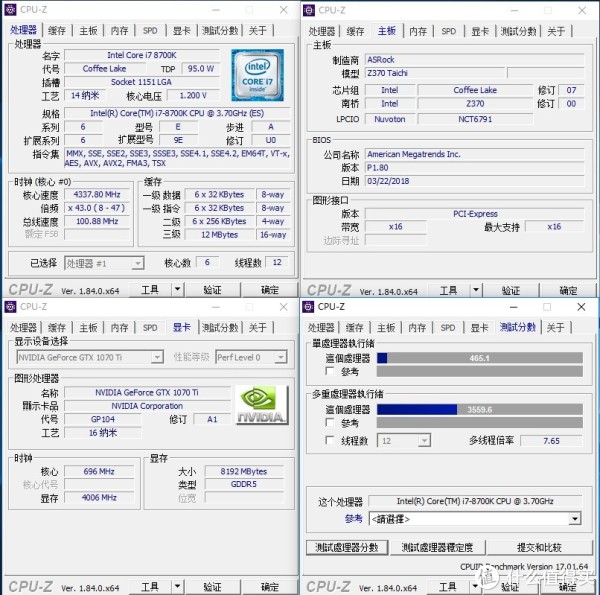This screenshot has height=595, width=600.
Task: Click single-thread score bar 465.1
Action: tap(480, 358)
